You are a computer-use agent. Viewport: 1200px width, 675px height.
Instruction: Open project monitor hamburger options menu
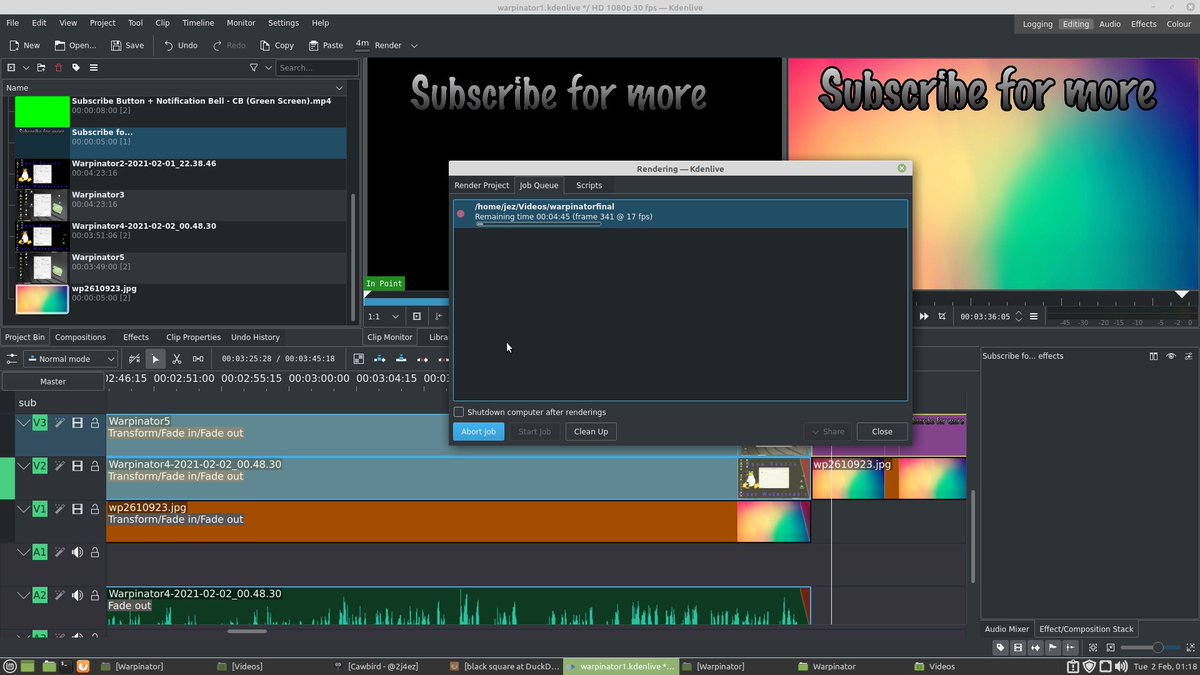tap(1034, 316)
